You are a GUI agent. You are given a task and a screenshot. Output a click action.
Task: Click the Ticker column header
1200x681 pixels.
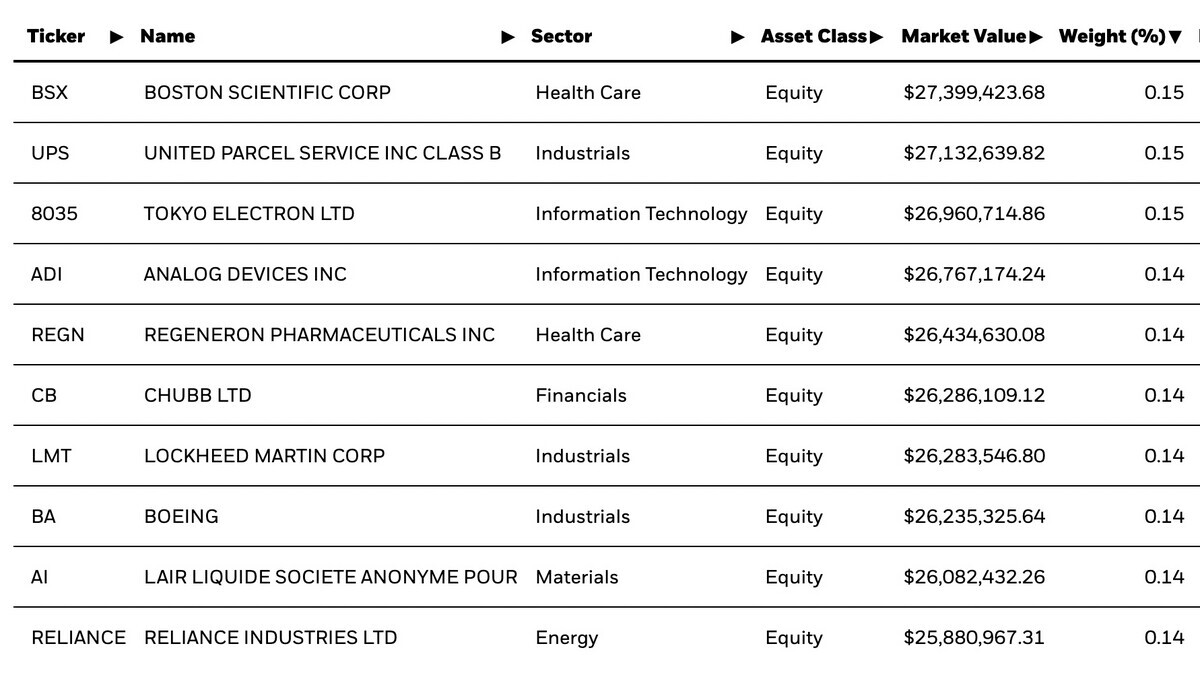click(x=56, y=36)
